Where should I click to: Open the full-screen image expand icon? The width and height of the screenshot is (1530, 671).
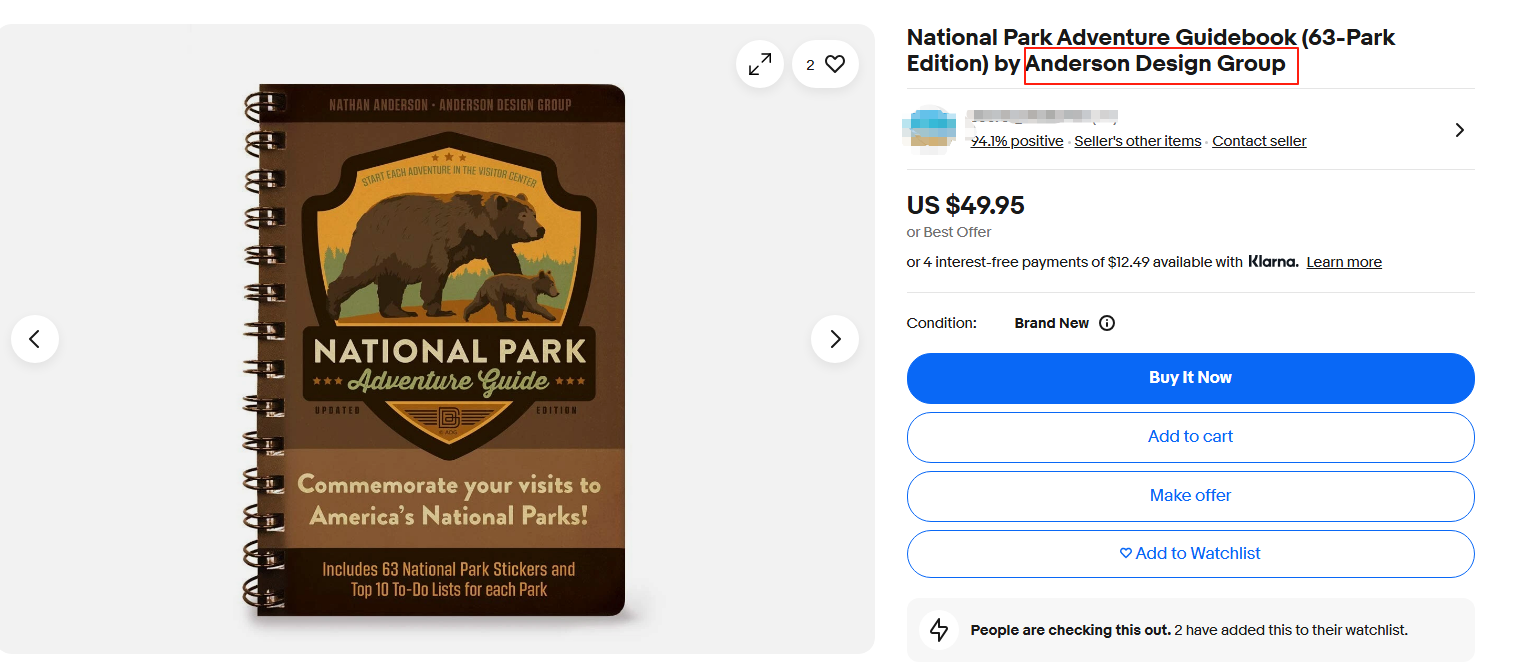point(760,64)
